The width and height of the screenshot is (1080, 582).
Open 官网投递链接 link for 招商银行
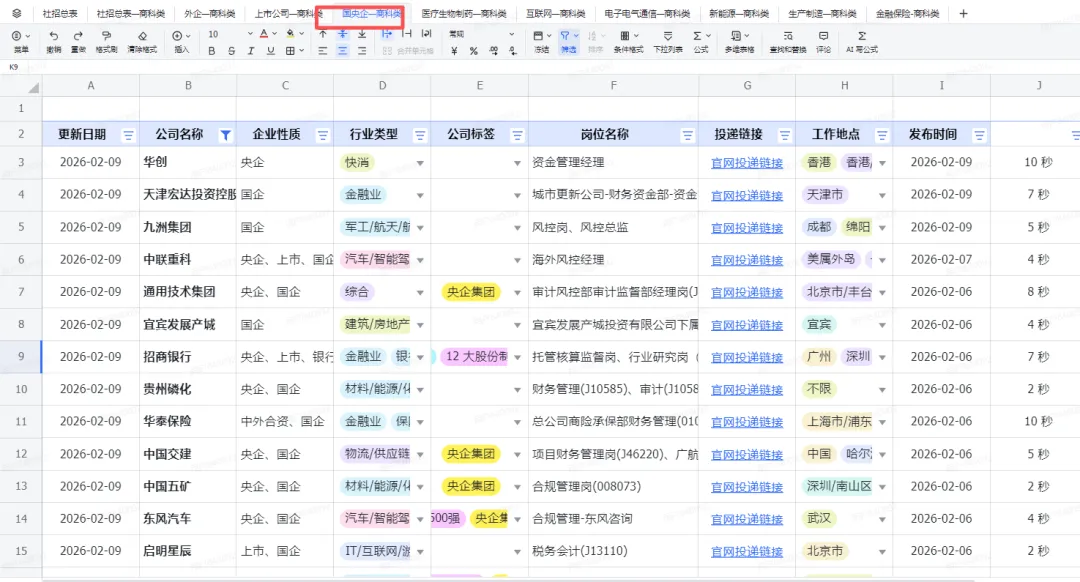pos(747,357)
